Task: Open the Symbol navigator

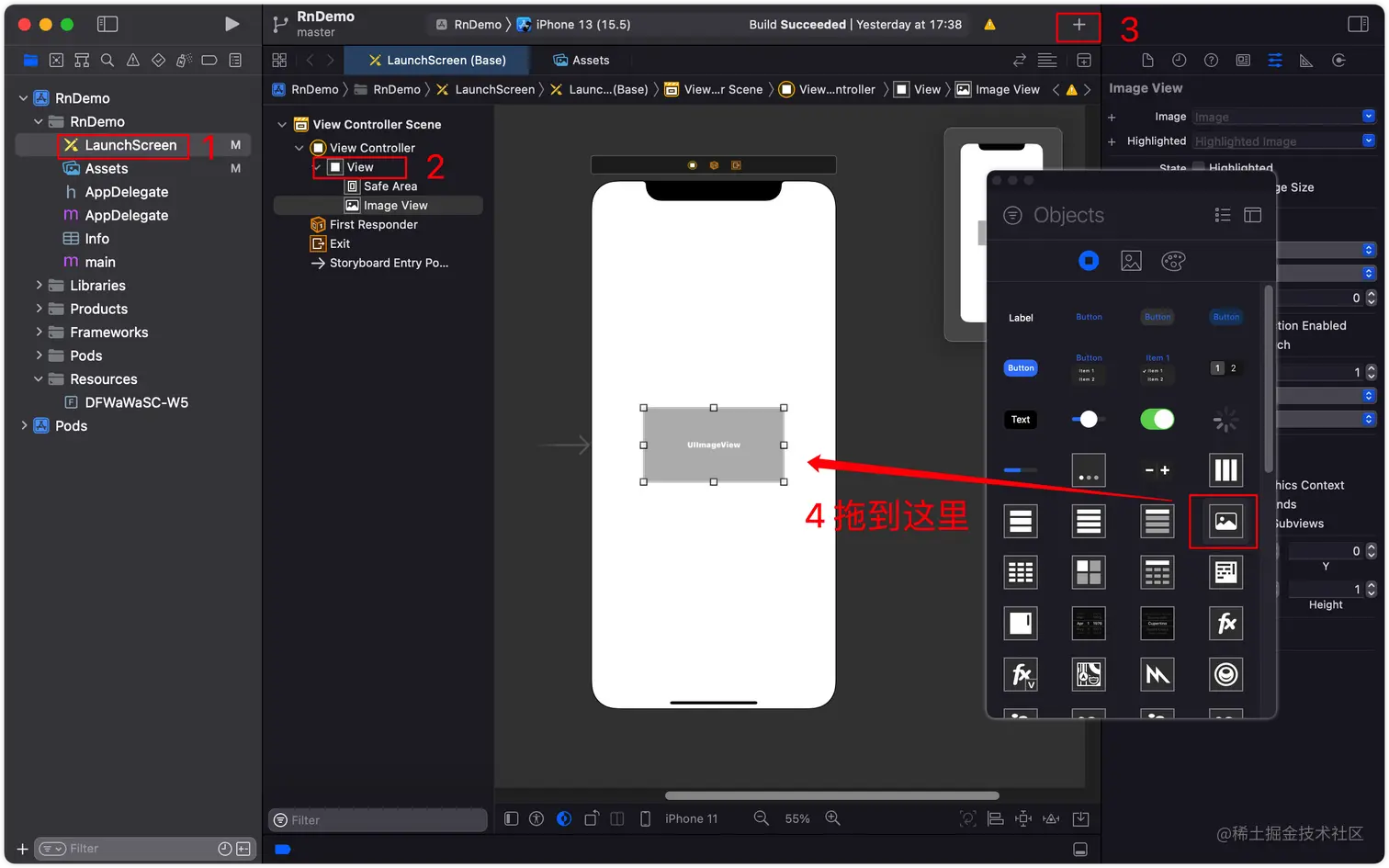Action: (x=82, y=61)
